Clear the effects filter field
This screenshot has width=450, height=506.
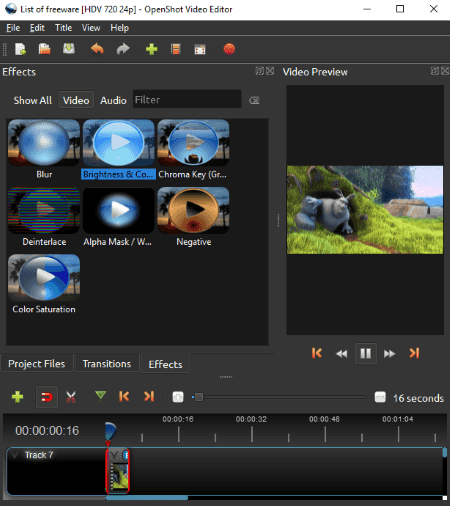pyautogui.click(x=254, y=100)
